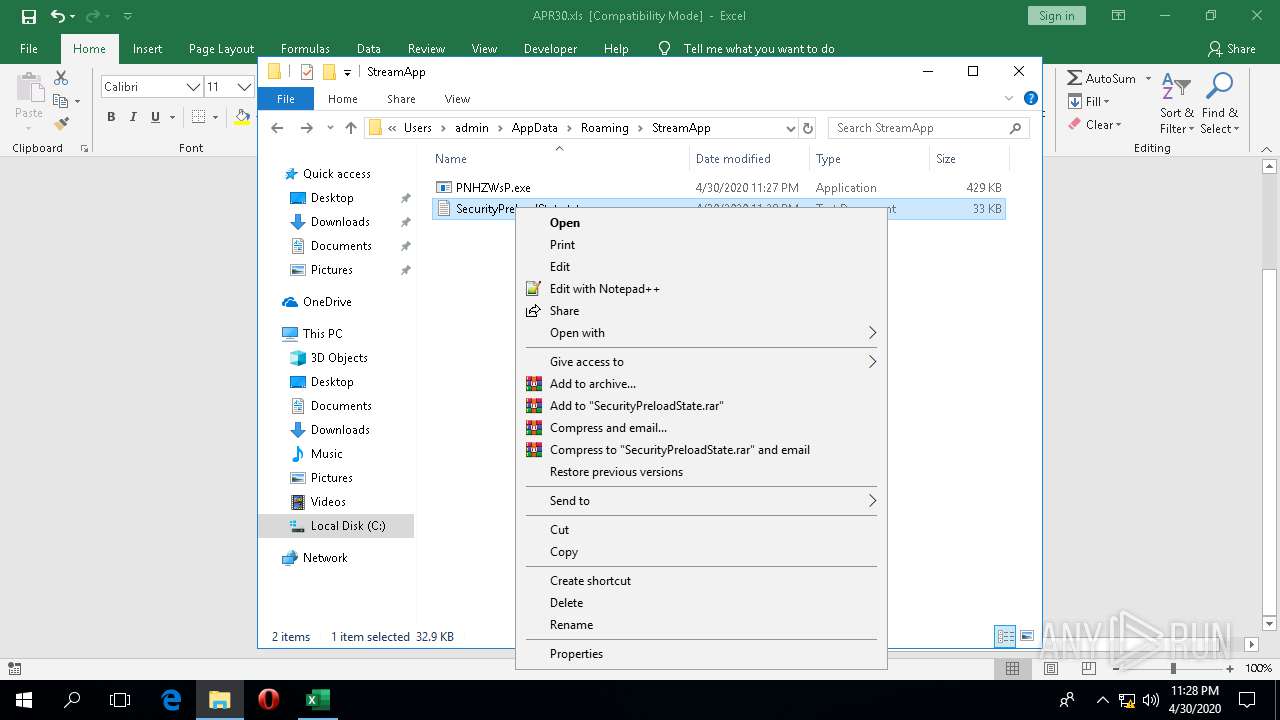
Task: Click the Undo arrow in Excel title bar
Action: (58, 16)
